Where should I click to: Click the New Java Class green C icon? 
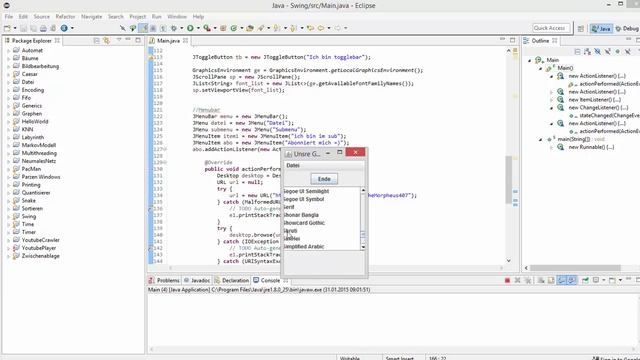point(234,28)
